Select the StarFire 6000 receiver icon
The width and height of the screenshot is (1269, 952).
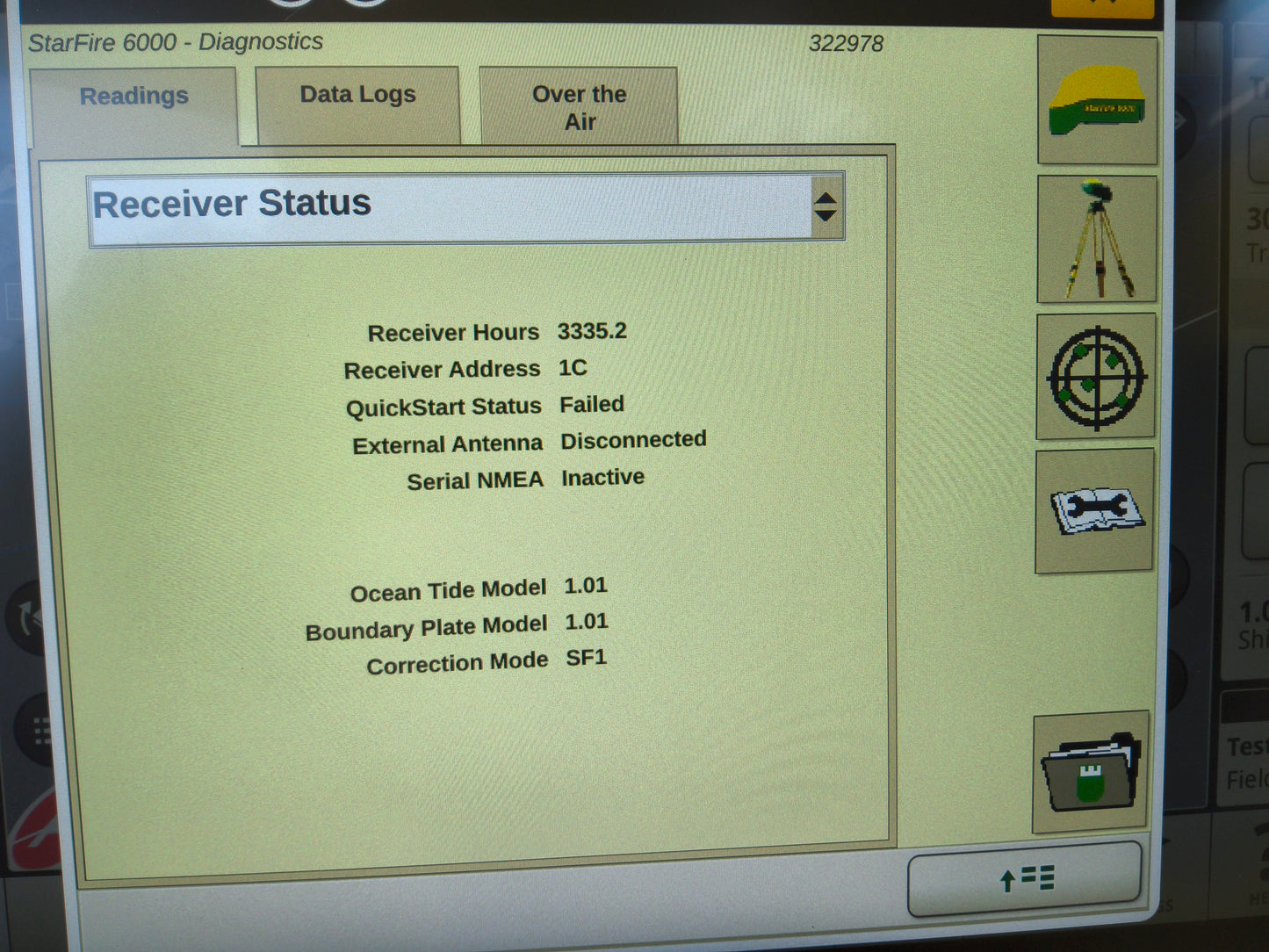pos(1097,98)
